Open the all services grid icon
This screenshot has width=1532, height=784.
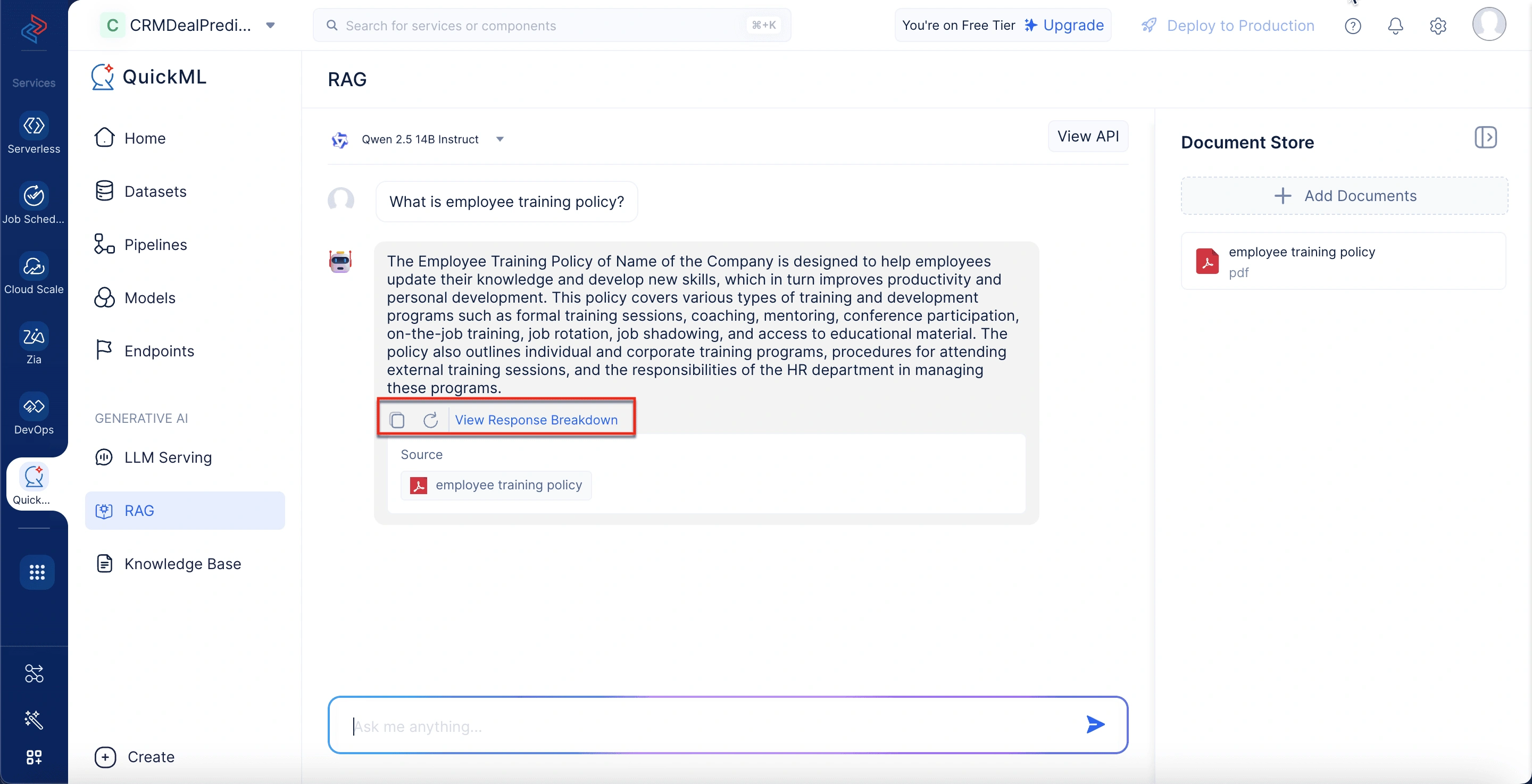click(37, 572)
